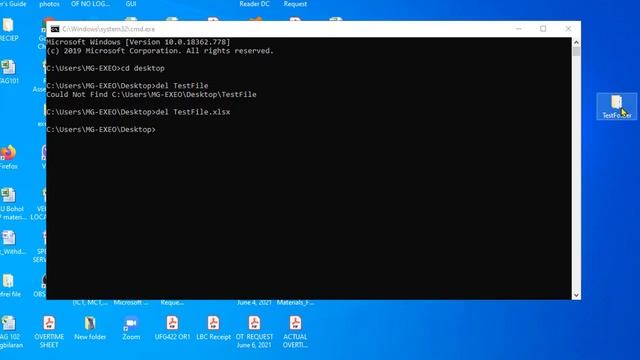Select the LBC Receipt PDF icon
This screenshot has width=640, height=360.
[x=213, y=329]
